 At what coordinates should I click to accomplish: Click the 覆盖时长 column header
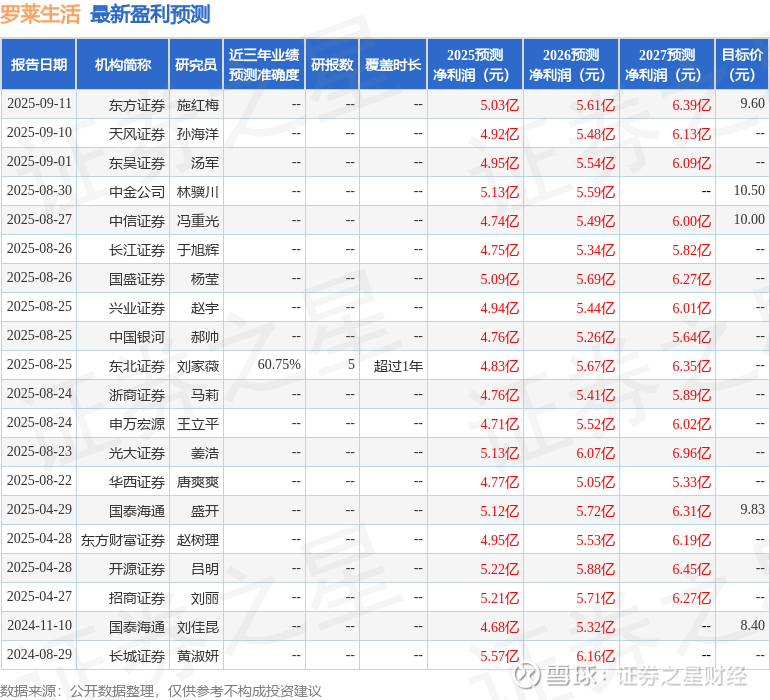(x=393, y=64)
